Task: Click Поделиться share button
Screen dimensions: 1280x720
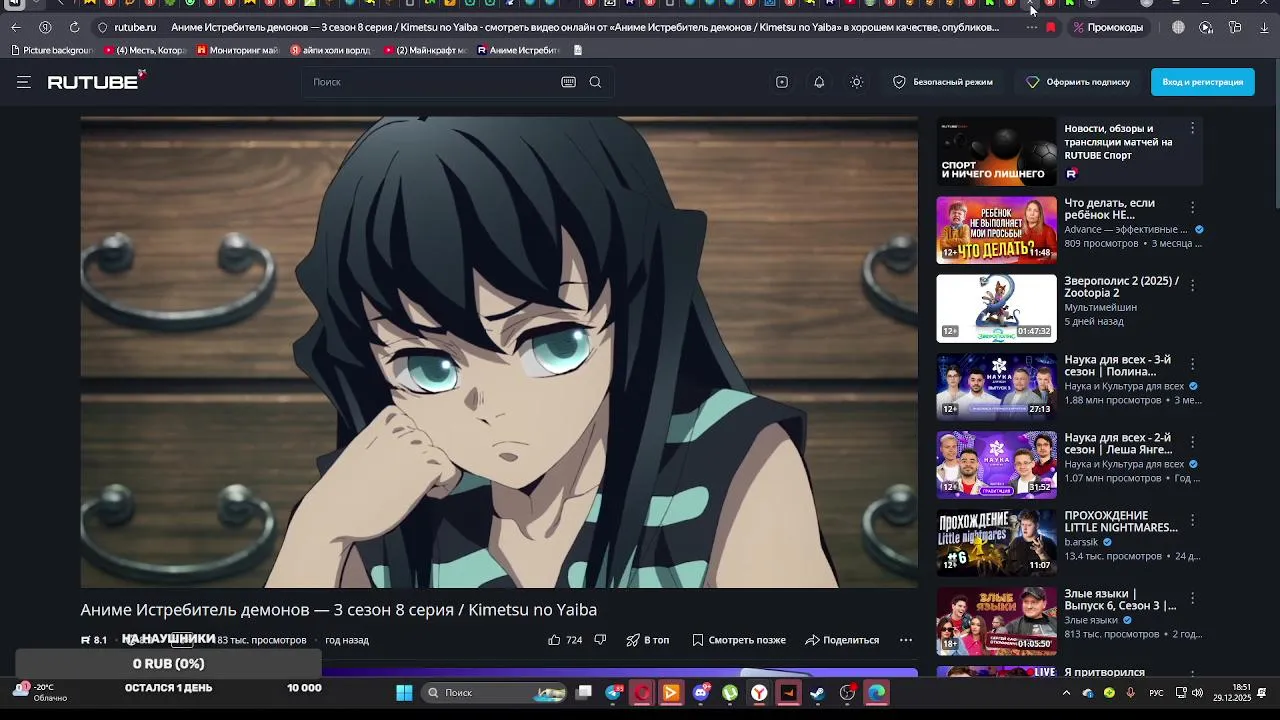Action: pyautogui.click(x=842, y=640)
